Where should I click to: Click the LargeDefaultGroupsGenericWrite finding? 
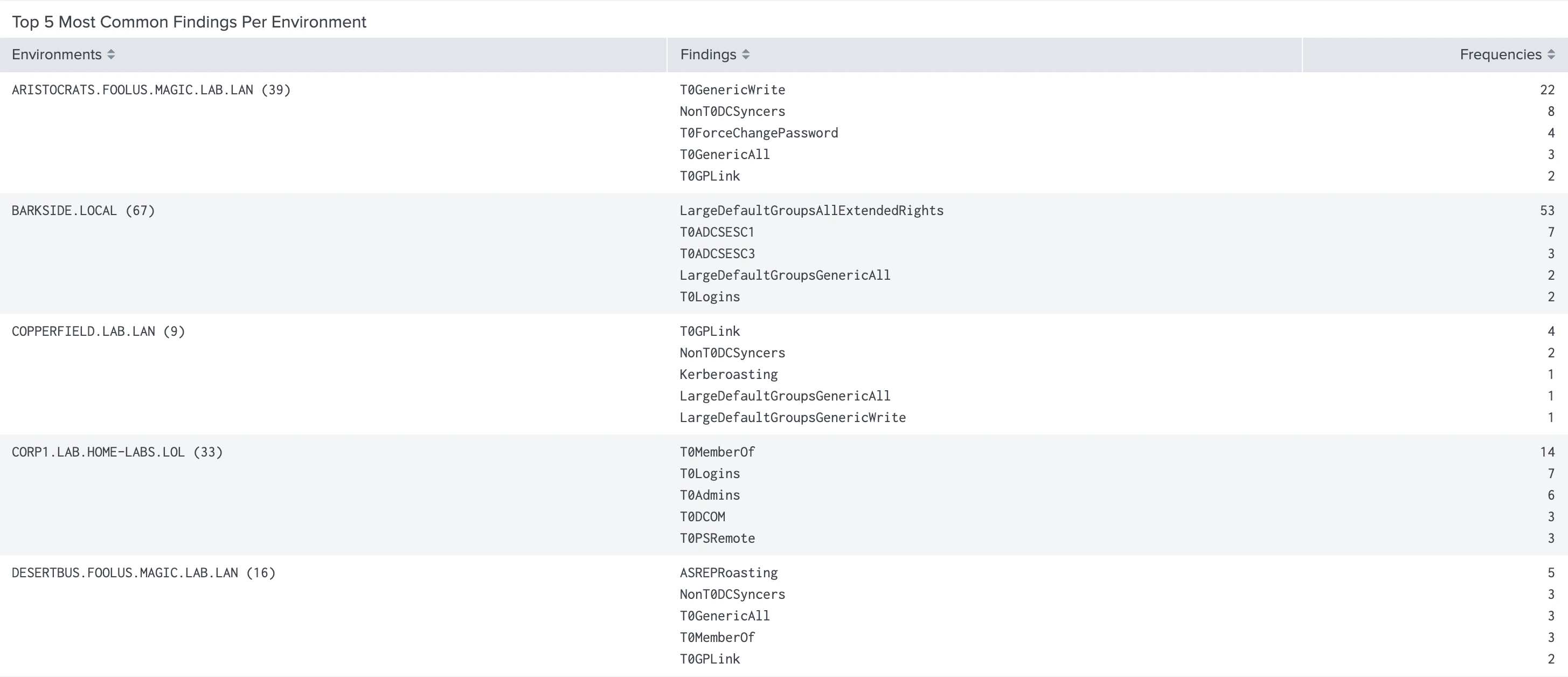793,418
